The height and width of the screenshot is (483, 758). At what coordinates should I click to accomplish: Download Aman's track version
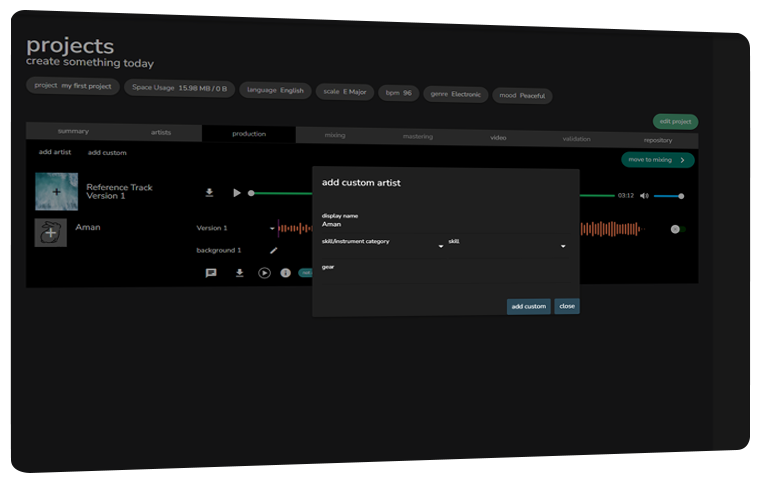[240, 273]
